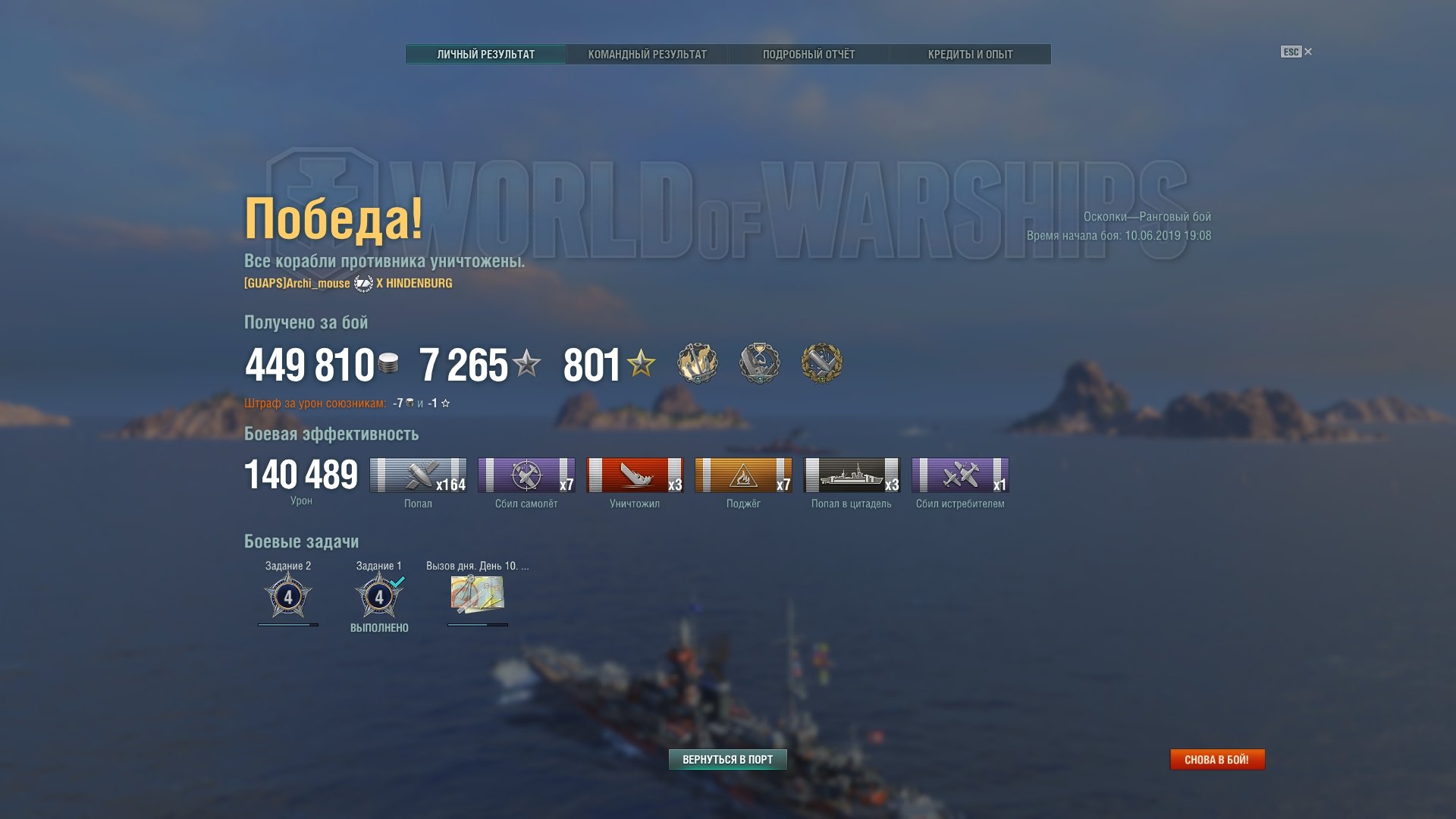Select the completed Задание 1 badge

pyautogui.click(x=379, y=596)
